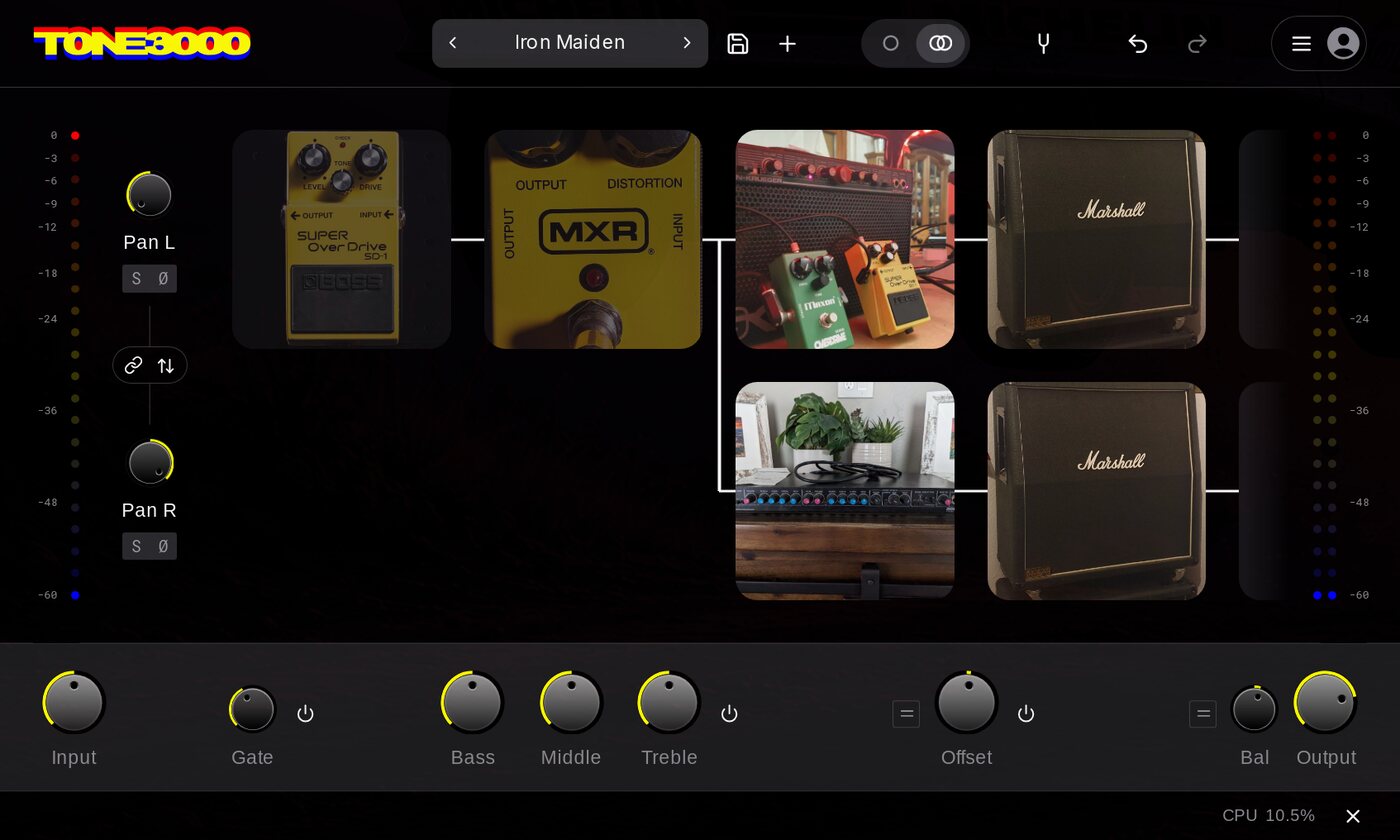Image resolution: width=1400 pixels, height=840 pixels.
Task: Toggle the EQ power button beside Treble
Action: [730, 714]
